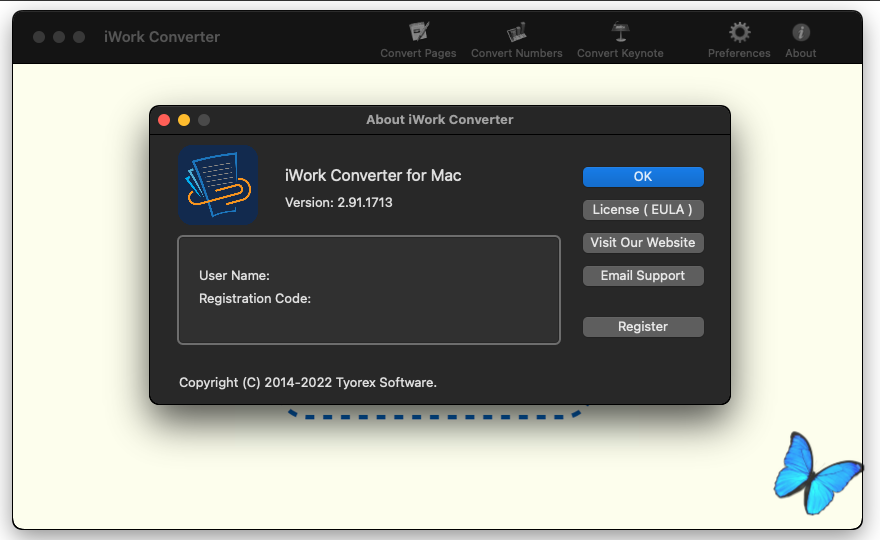Close the About iWork Converter dialog
880x540 pixels.
click(164, 120)
